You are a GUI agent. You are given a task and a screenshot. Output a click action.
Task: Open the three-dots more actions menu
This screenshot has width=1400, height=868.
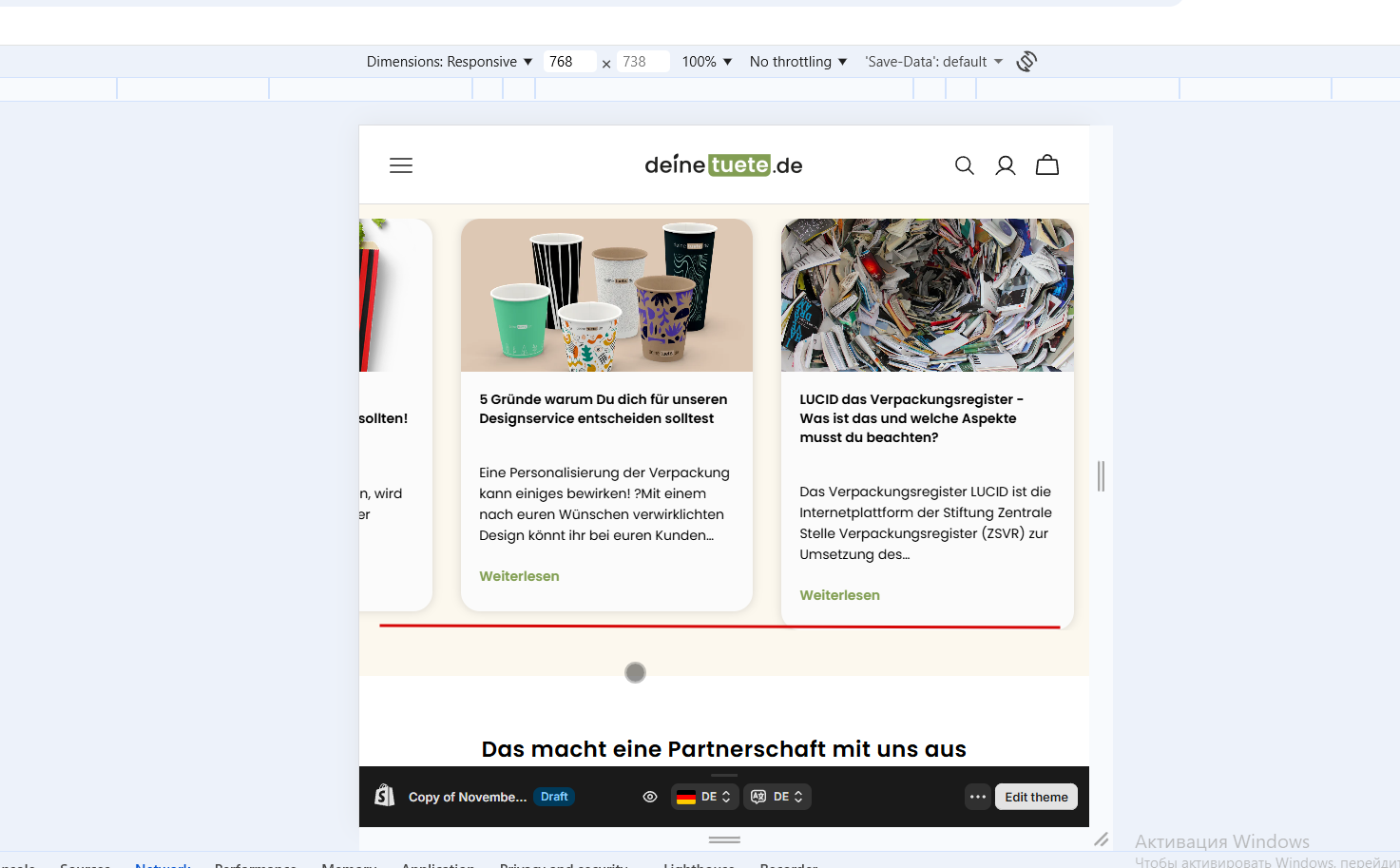pos(978,797)
